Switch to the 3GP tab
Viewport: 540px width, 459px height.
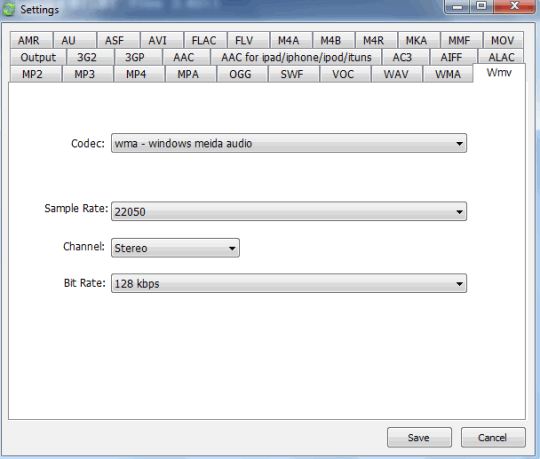(138, 57)
